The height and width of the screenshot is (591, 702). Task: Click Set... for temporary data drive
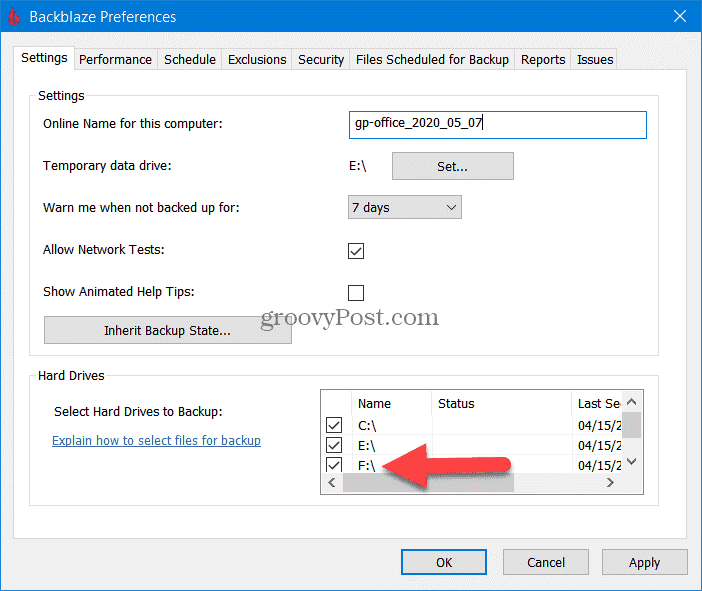[x=453, y=166]
